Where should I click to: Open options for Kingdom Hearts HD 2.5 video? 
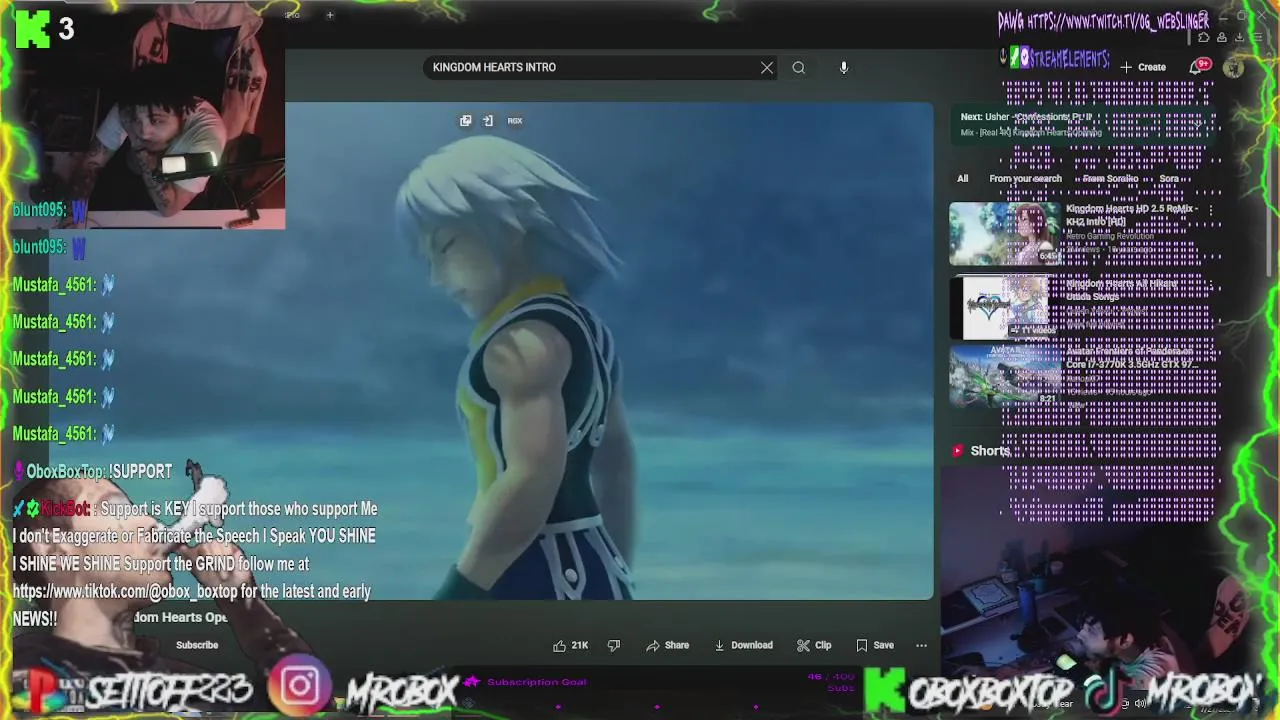pos(1210,211)
